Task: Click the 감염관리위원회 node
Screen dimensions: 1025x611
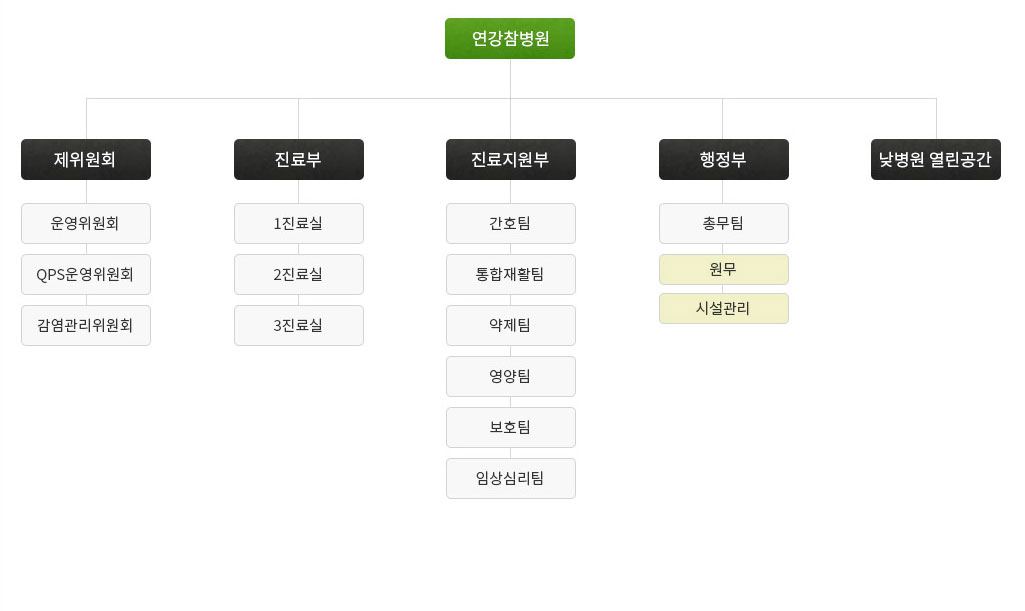Action: 86,325
